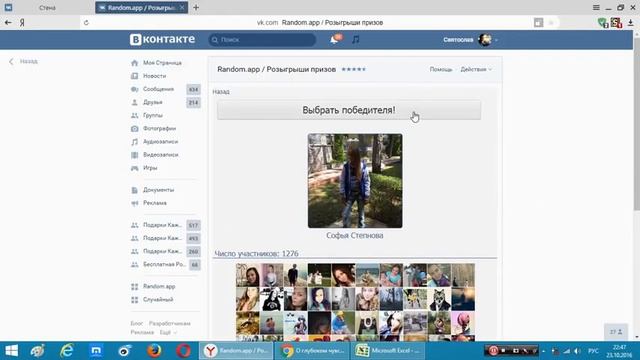Viewport: 640px width, 360px height.
Task: Open Бесплатная Ро... group in sidebar
Action: click(164, 264)
